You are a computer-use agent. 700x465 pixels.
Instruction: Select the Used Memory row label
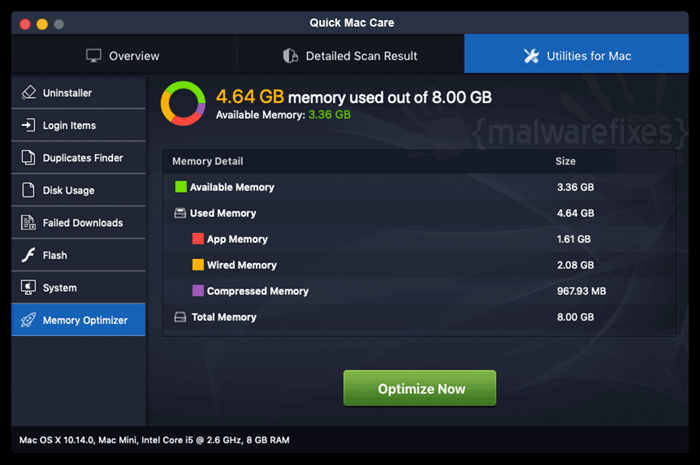click(x=223, y=213)
